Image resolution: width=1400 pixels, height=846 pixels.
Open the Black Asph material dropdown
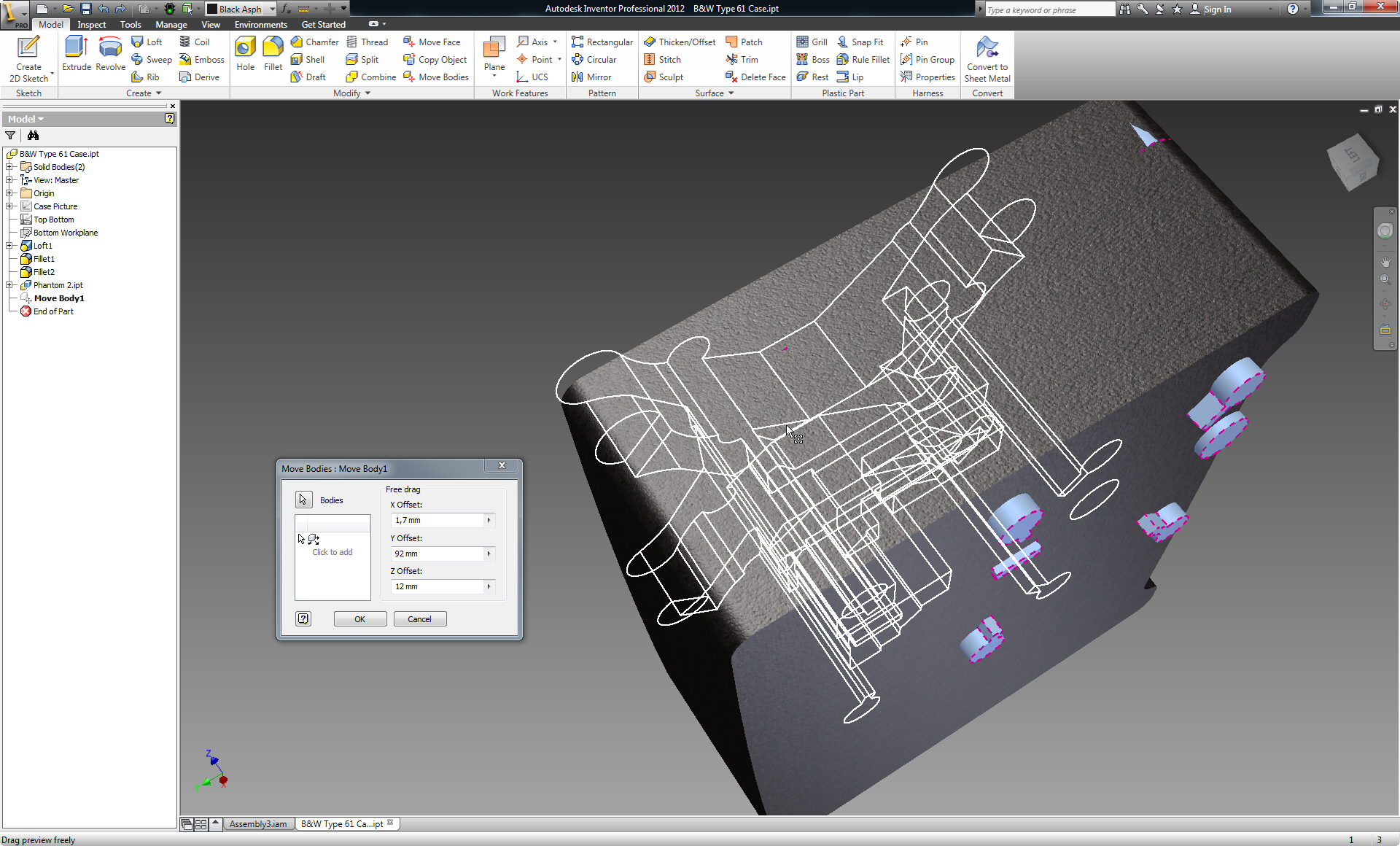[272, 9]
